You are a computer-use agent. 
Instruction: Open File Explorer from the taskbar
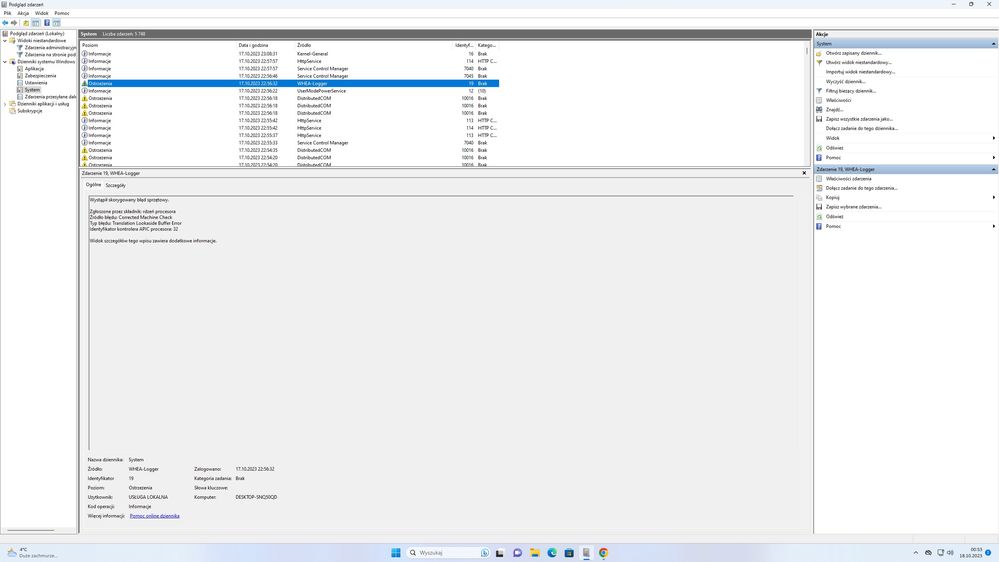coord(535,552)
